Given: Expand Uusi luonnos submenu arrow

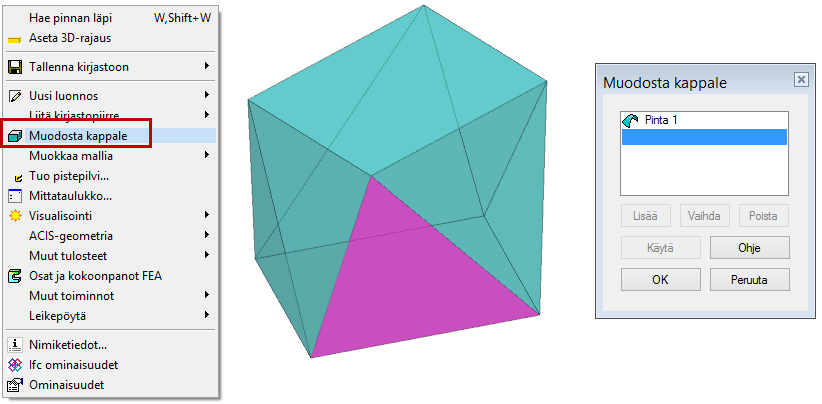Looking at the screenshot, I should click(x=207, y=95).
